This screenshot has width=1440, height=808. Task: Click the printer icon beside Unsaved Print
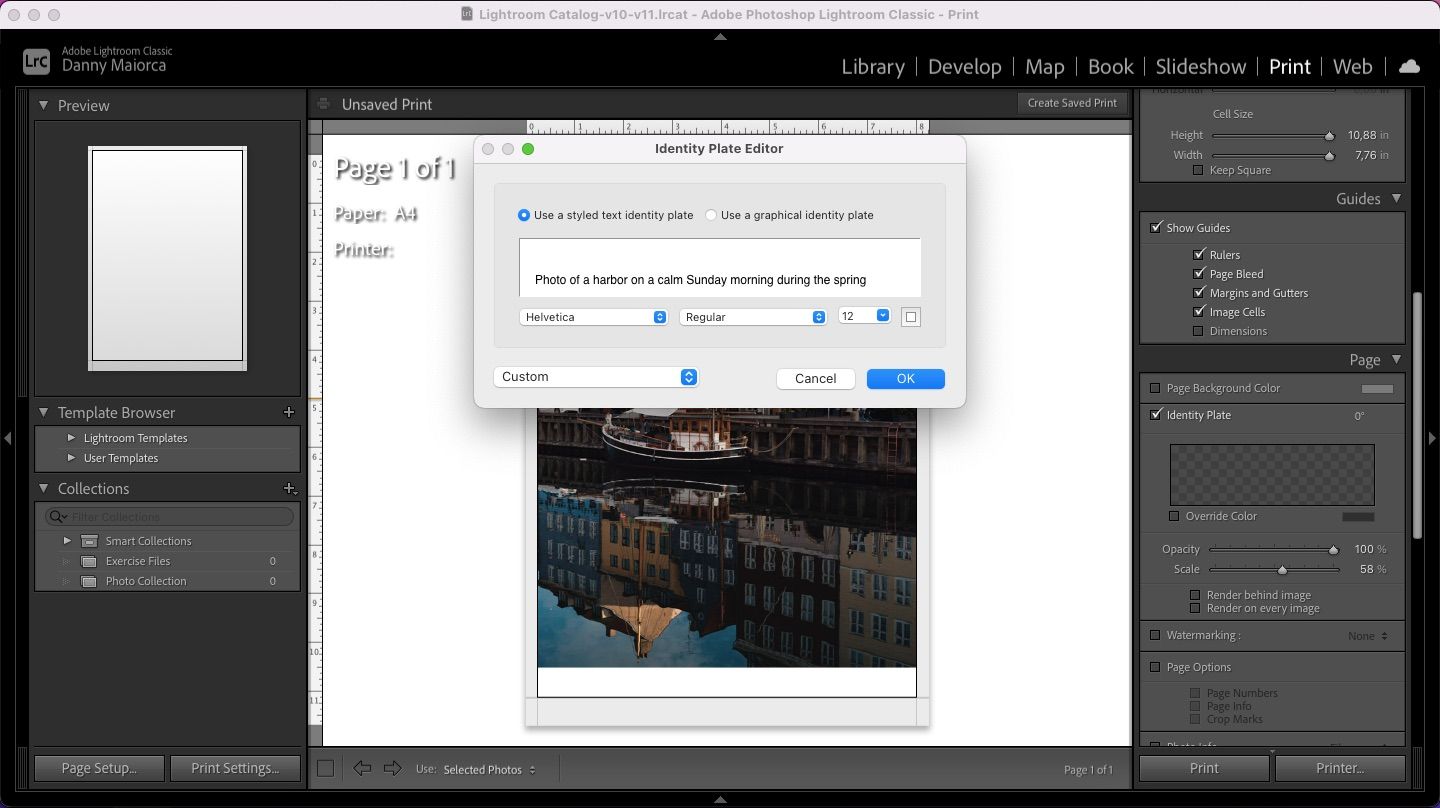coord(323,104)
